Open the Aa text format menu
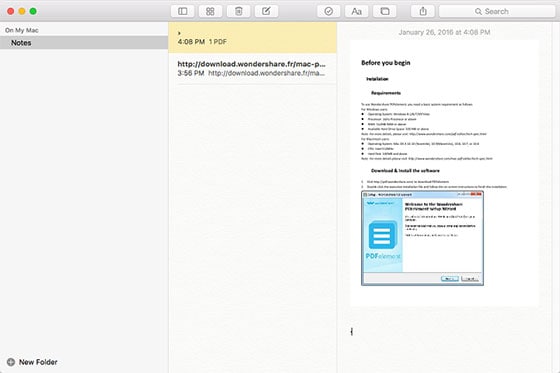 coord(356,11)
